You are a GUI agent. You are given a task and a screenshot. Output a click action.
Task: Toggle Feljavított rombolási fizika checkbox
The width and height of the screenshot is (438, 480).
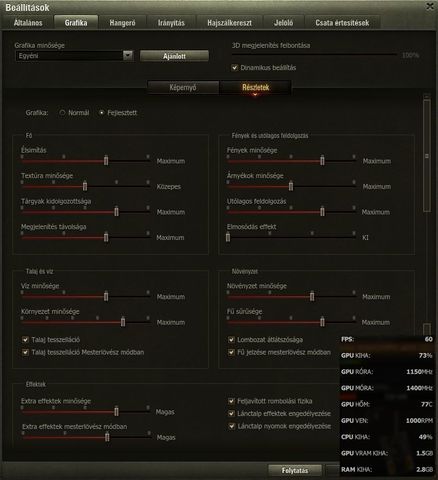coord(231,401)
